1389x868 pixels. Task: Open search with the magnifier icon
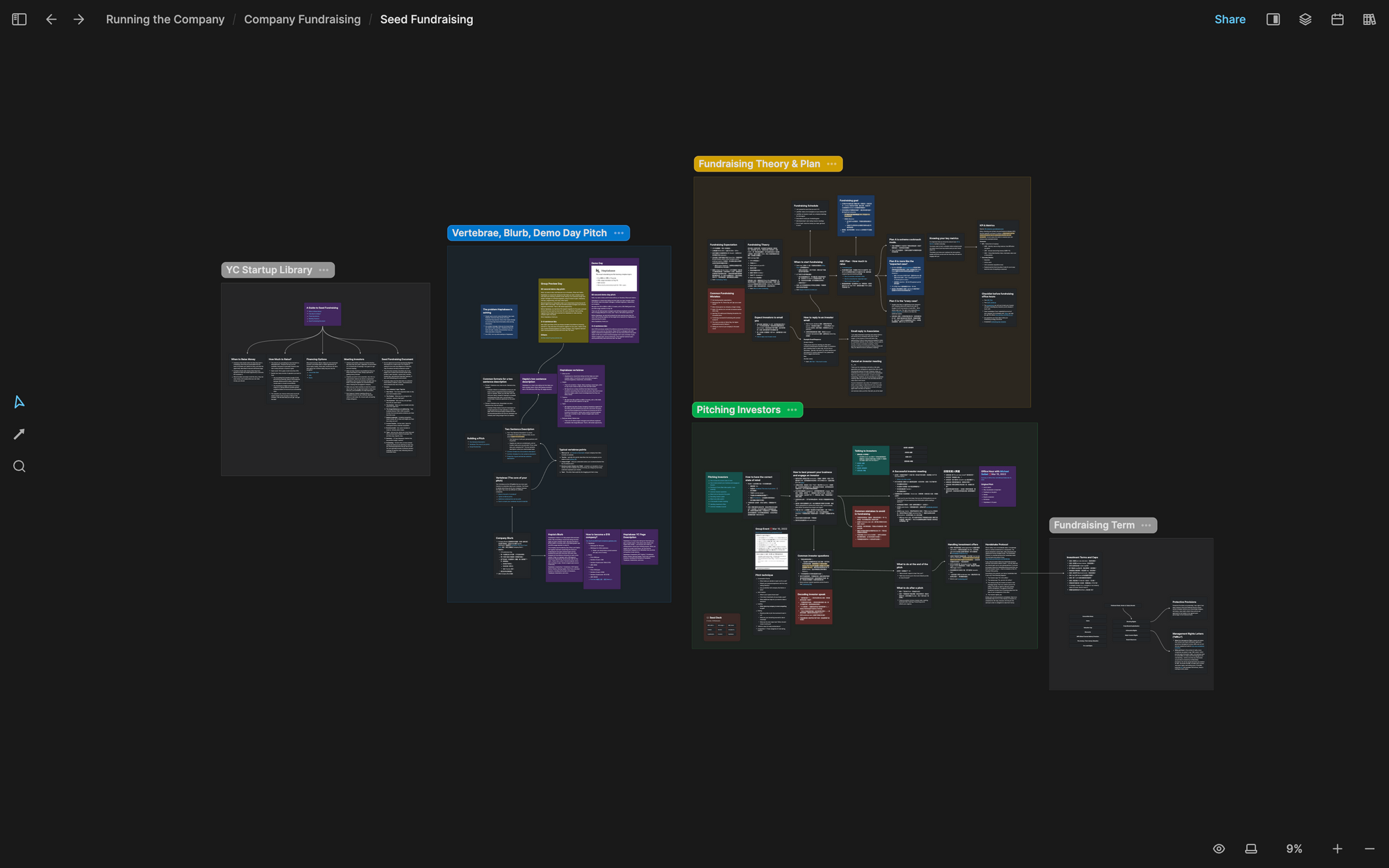tap(19, 467)
